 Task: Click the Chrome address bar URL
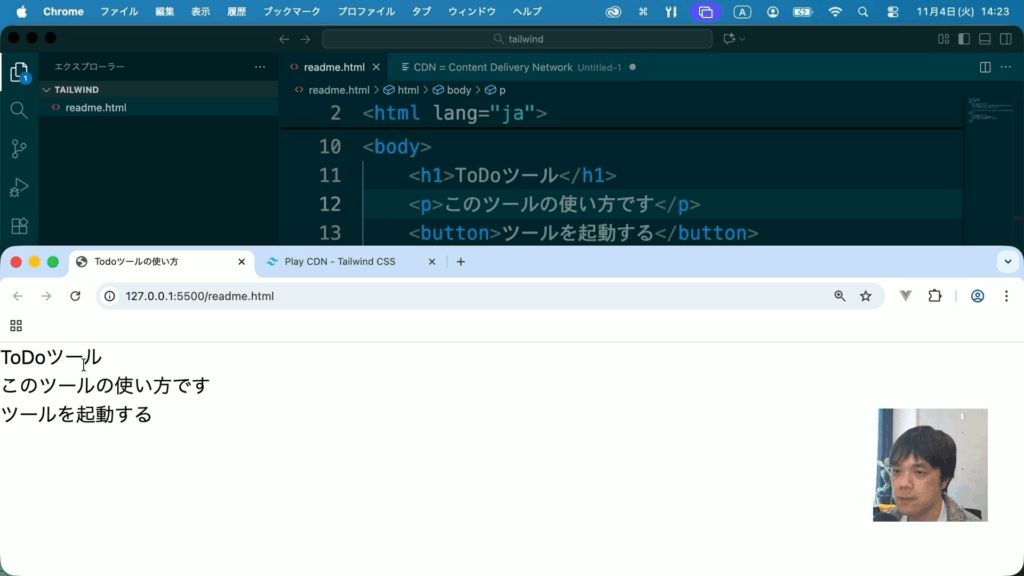[x=200, y=296]
